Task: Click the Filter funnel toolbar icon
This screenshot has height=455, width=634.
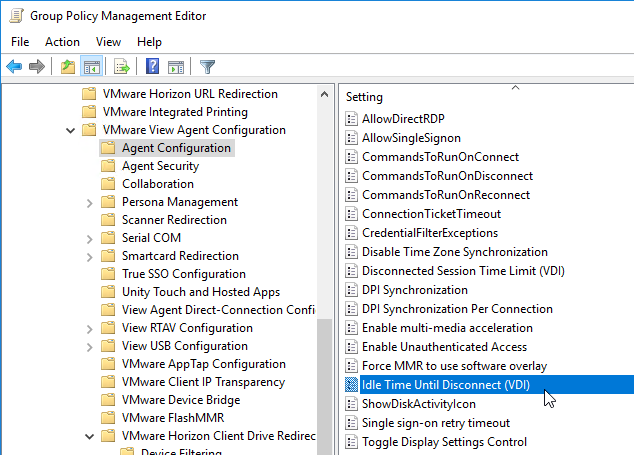Action: click(x=207, y=67)
